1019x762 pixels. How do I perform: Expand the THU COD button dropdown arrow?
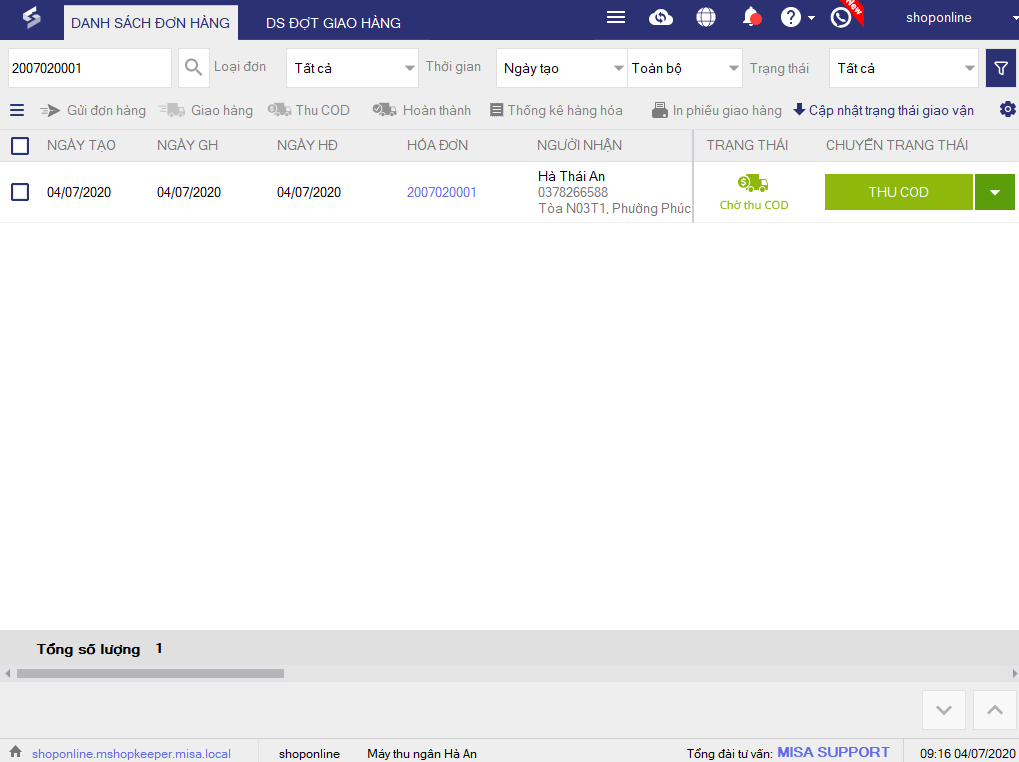coord(994,192)
